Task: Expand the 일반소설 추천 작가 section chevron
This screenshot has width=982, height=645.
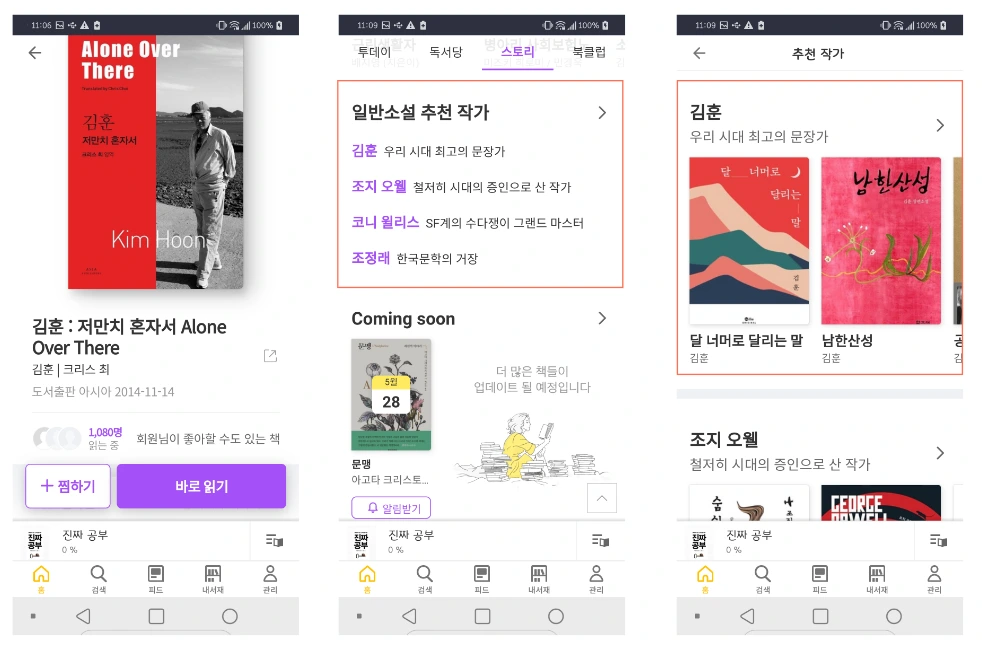Action: pyautogui.click(x=602, y=113)
